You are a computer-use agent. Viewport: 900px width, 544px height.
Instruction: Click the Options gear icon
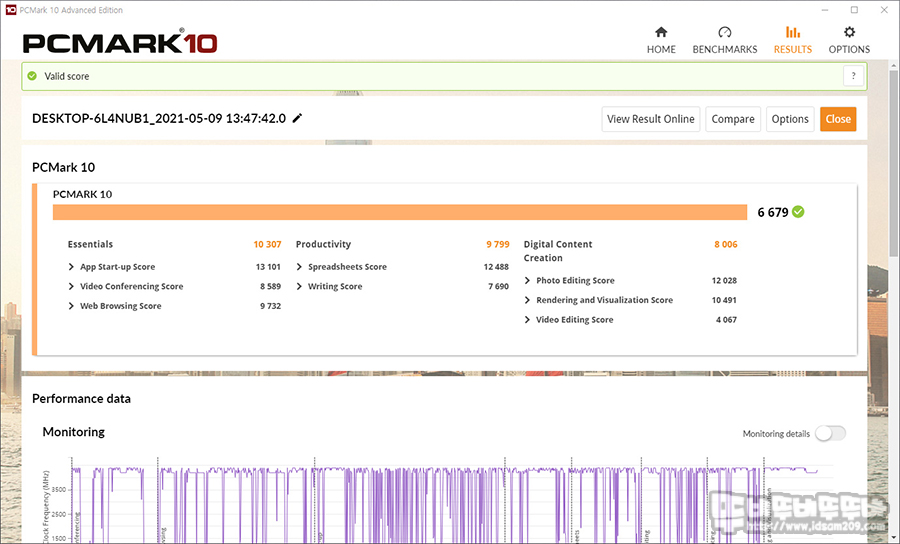(849, 32)
